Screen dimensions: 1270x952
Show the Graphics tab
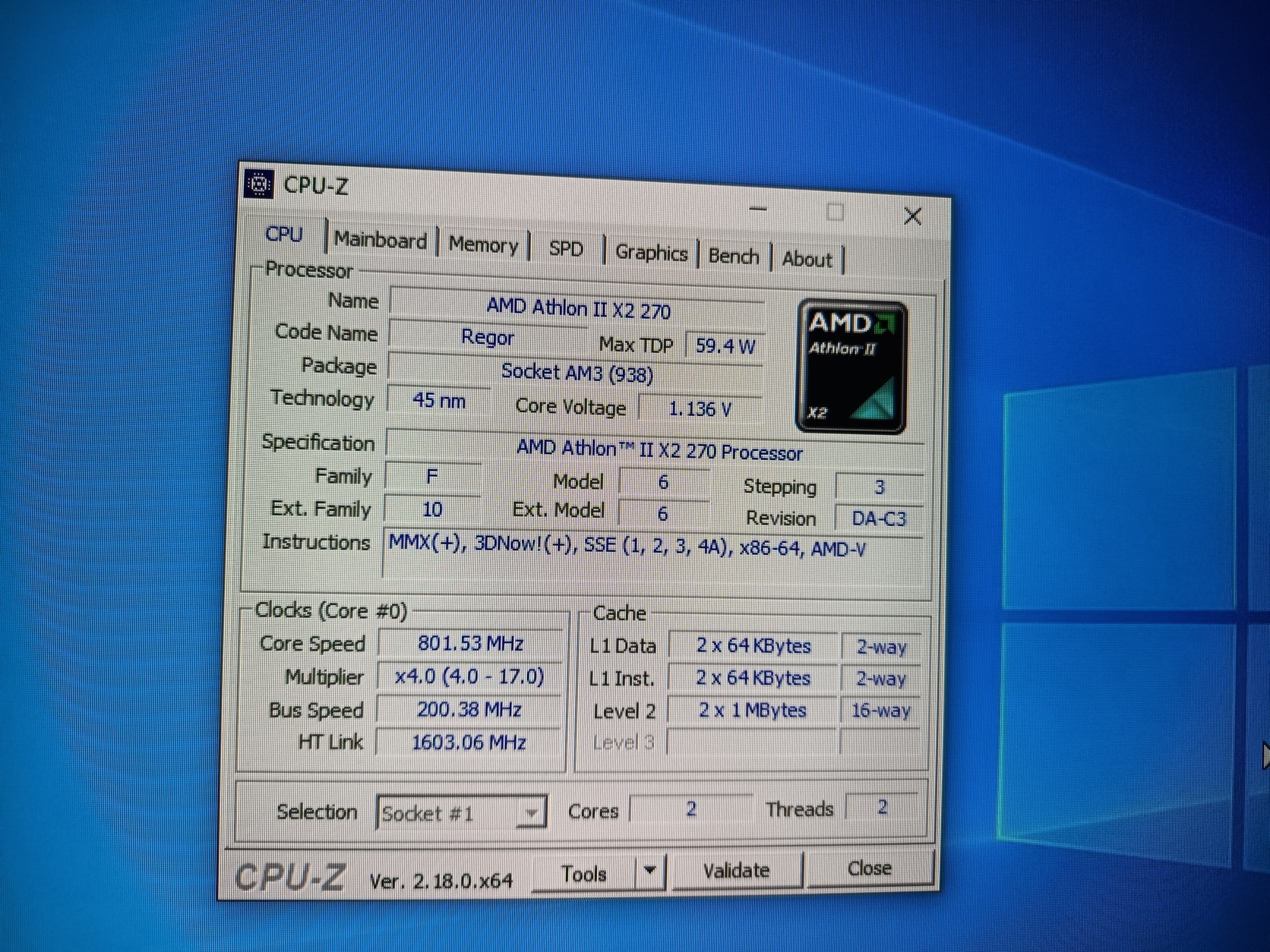[x=651, y=253]
